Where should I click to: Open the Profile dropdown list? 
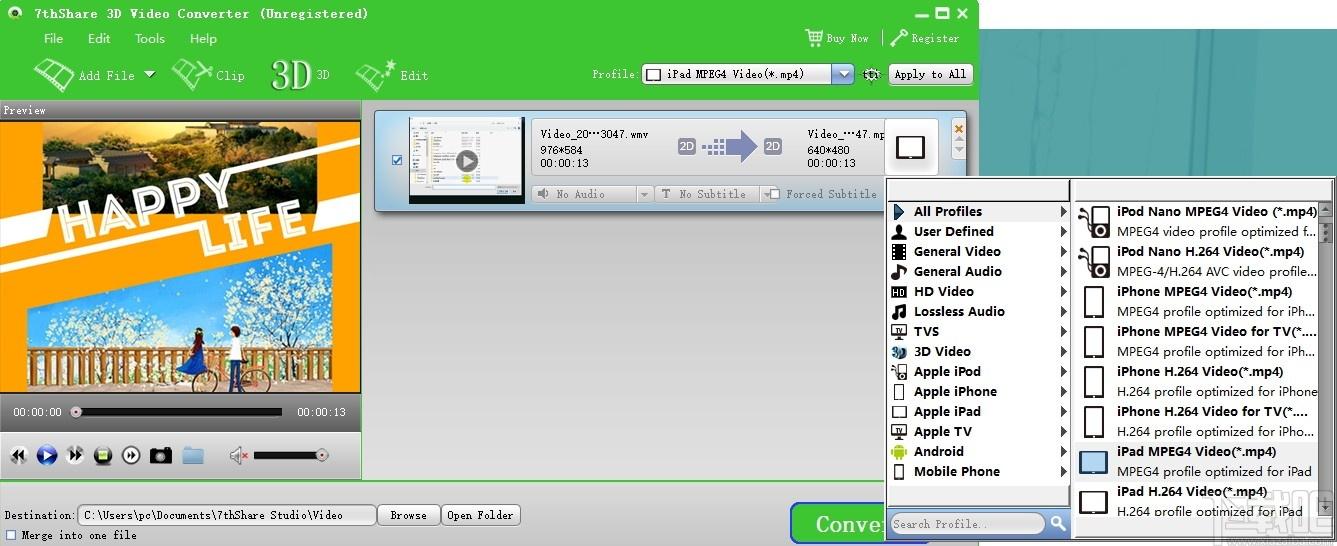pos(843,74)
